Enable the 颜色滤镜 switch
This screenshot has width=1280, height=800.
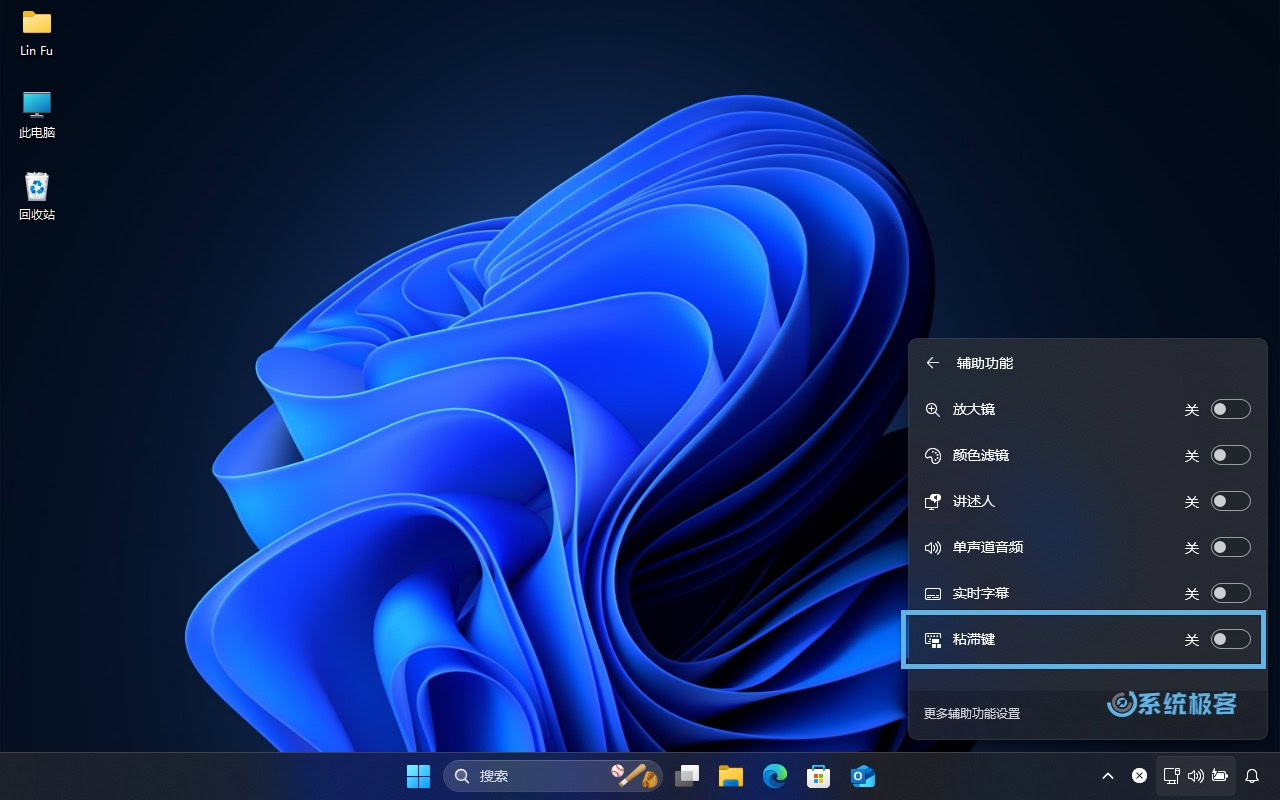(1231, 455)
